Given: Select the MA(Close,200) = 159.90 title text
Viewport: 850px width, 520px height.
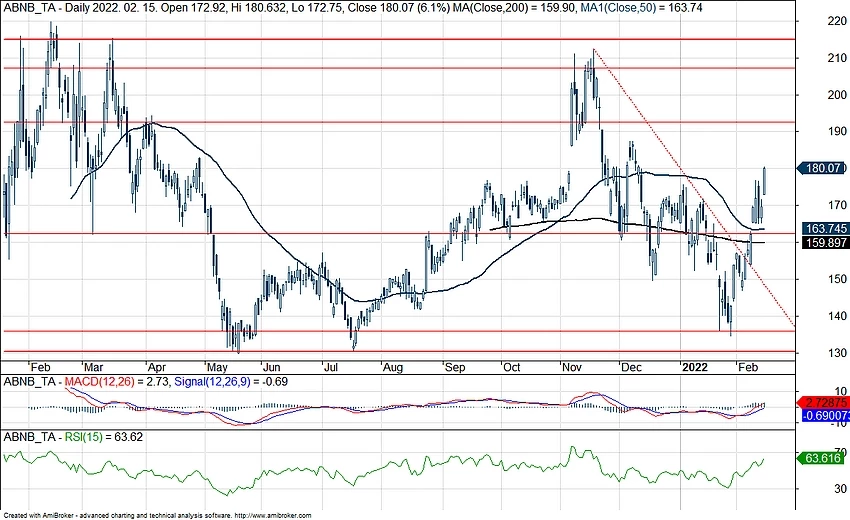Looking at the screenshot, I should [514, 8].
